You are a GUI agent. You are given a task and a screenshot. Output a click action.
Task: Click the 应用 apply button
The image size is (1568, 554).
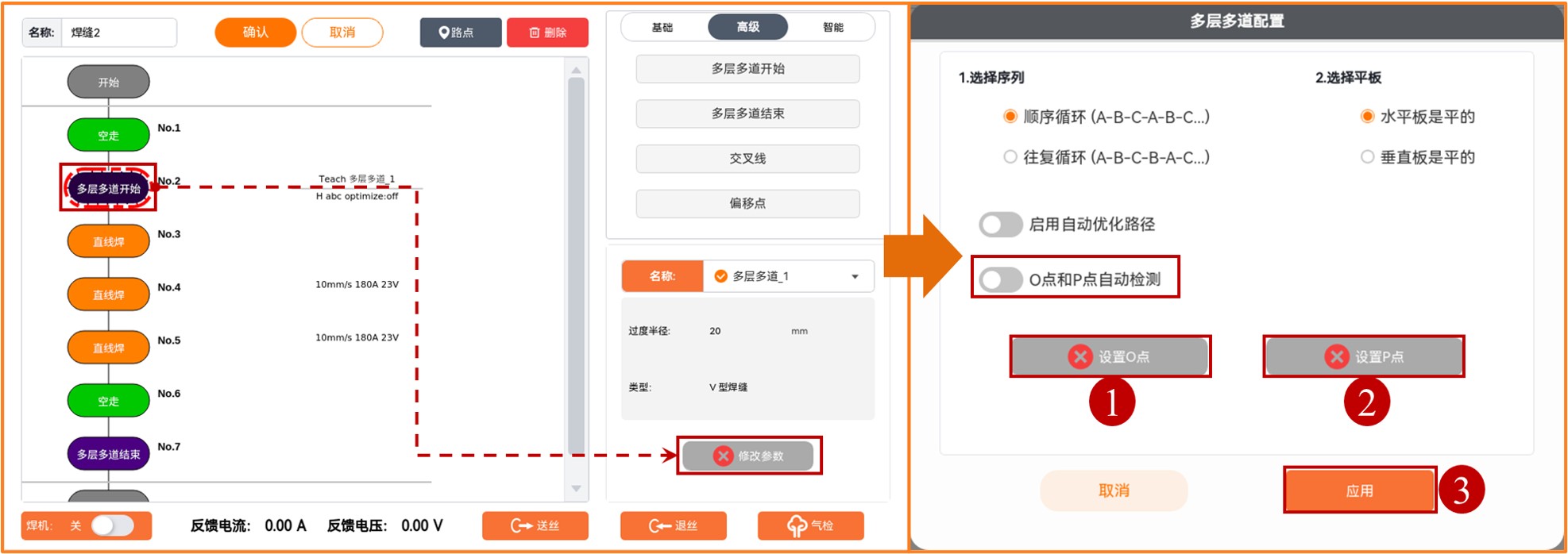[1359, 491]
